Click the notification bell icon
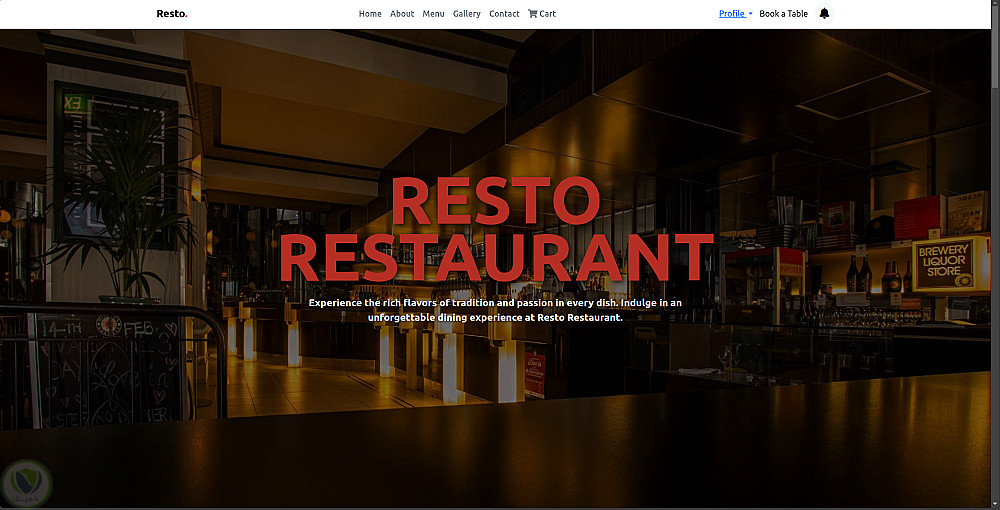Viewport: 1000px width, 510px height. click(824, 13)
